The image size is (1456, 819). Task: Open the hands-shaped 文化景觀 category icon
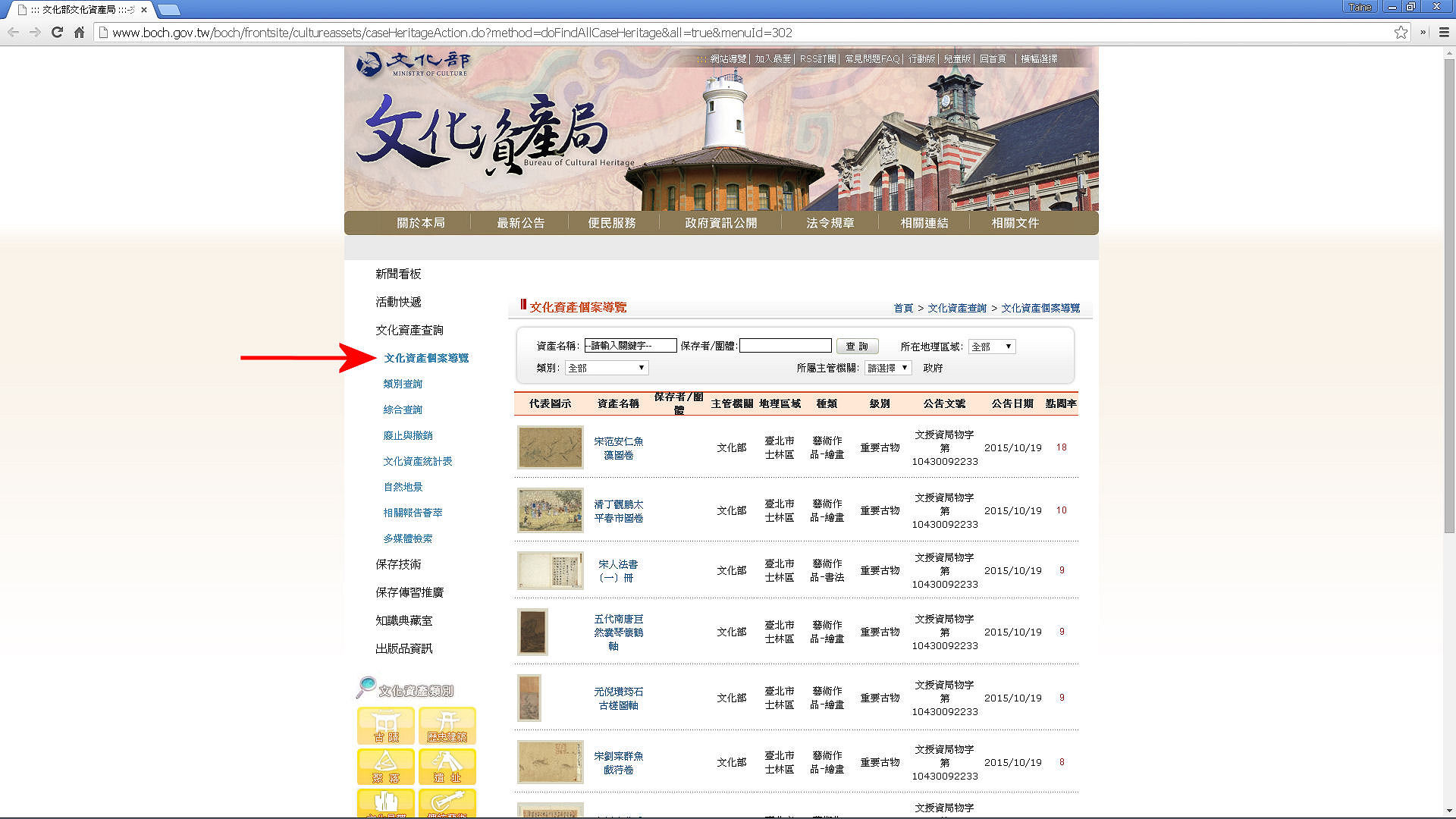(386, 803)
